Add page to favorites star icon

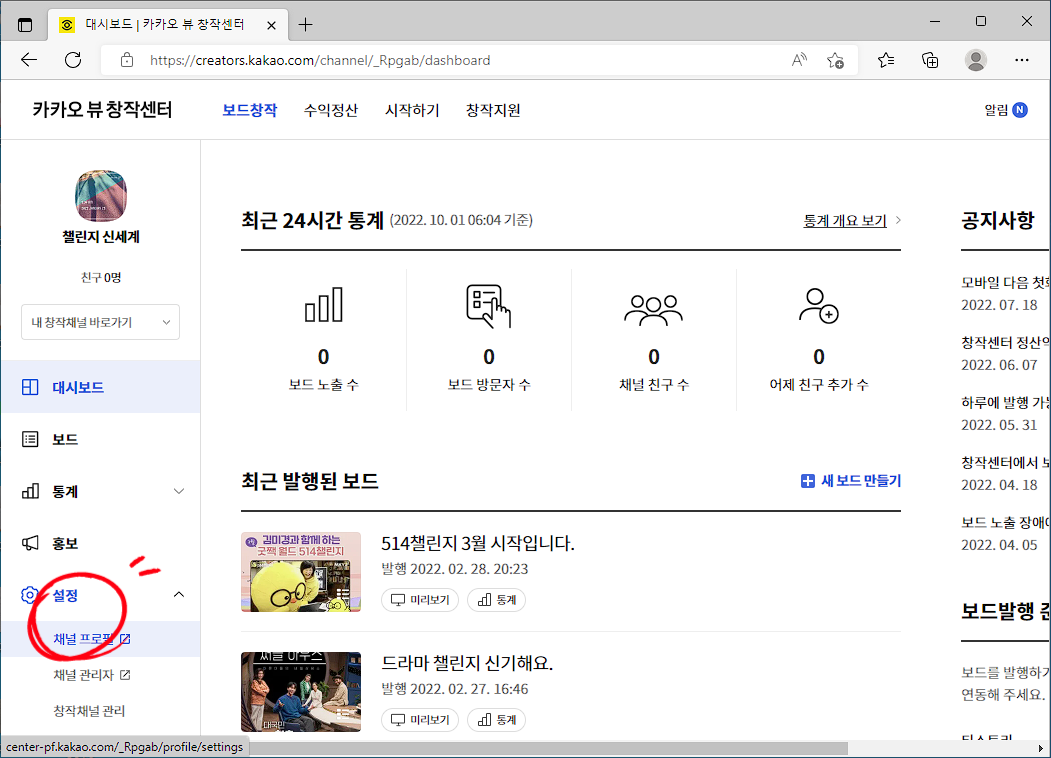(x=835, y=60)
